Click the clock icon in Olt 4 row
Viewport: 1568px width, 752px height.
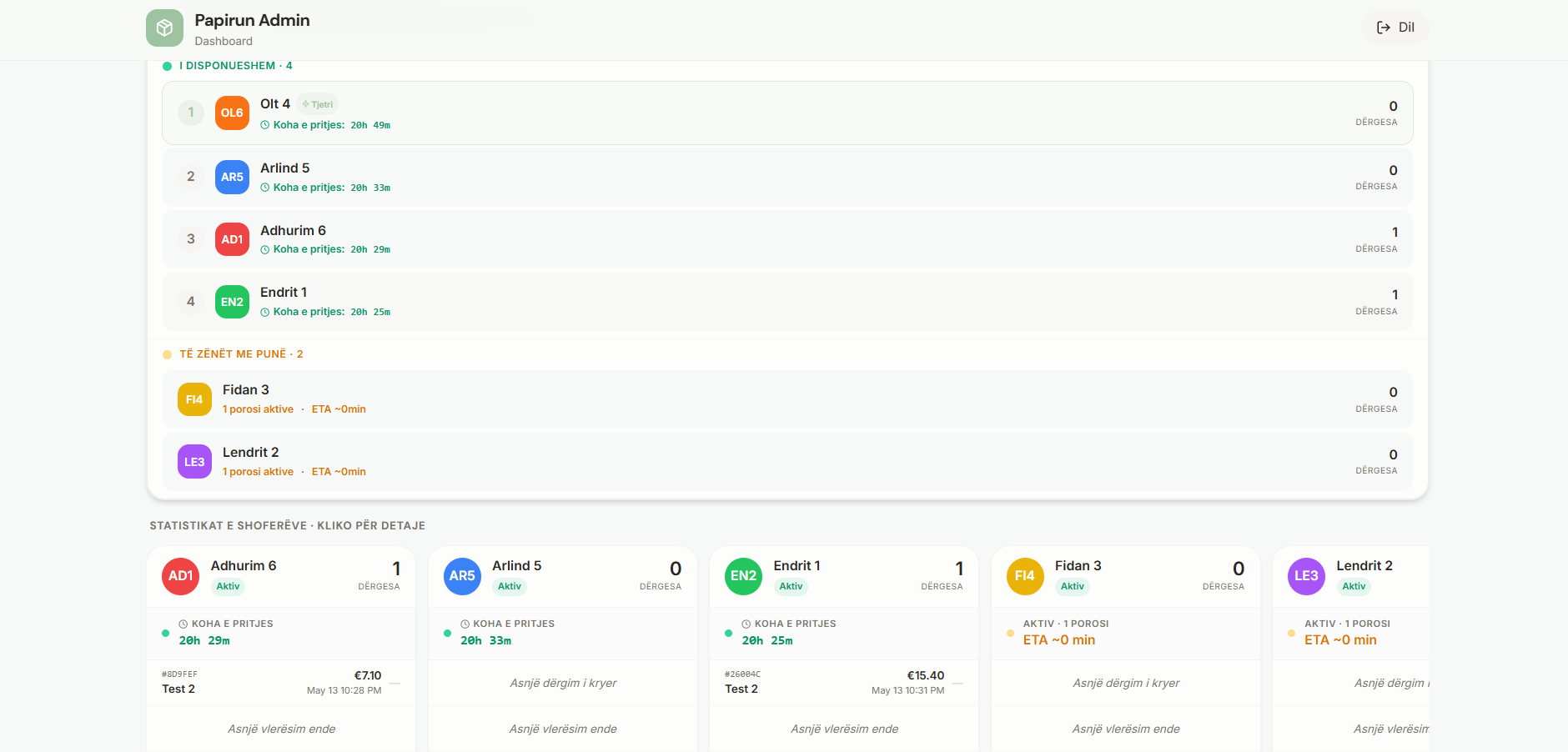coord(265,125)
